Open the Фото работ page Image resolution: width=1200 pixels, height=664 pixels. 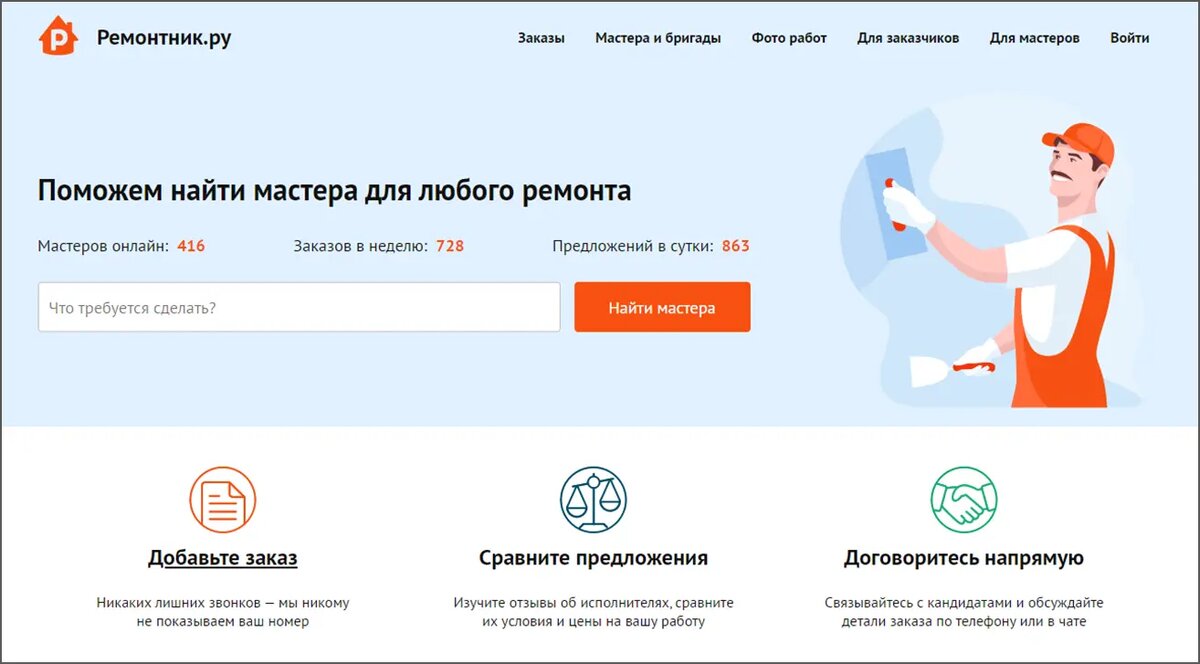point(789,38)
